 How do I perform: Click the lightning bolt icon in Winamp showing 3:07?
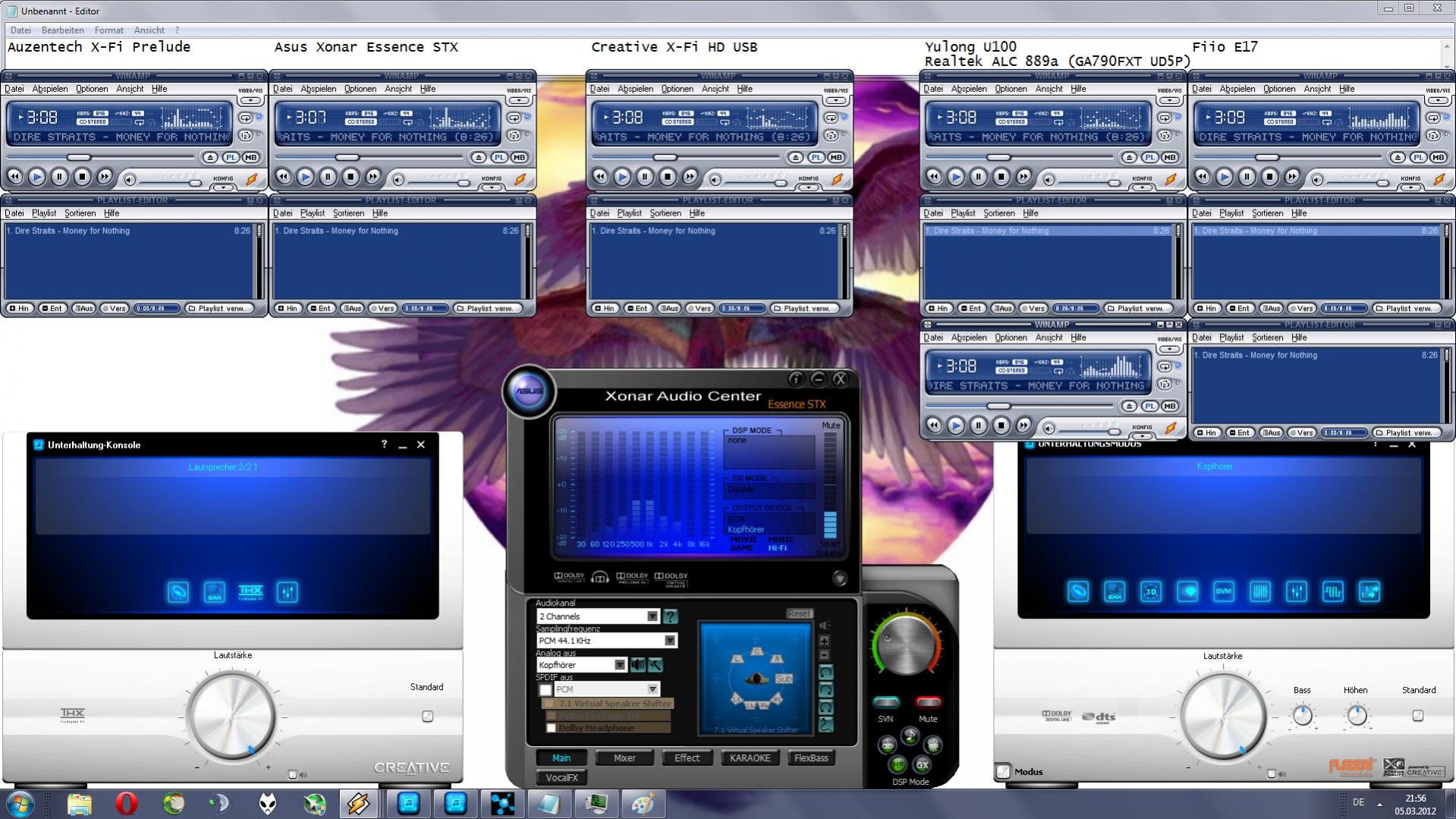coord(520,179)
